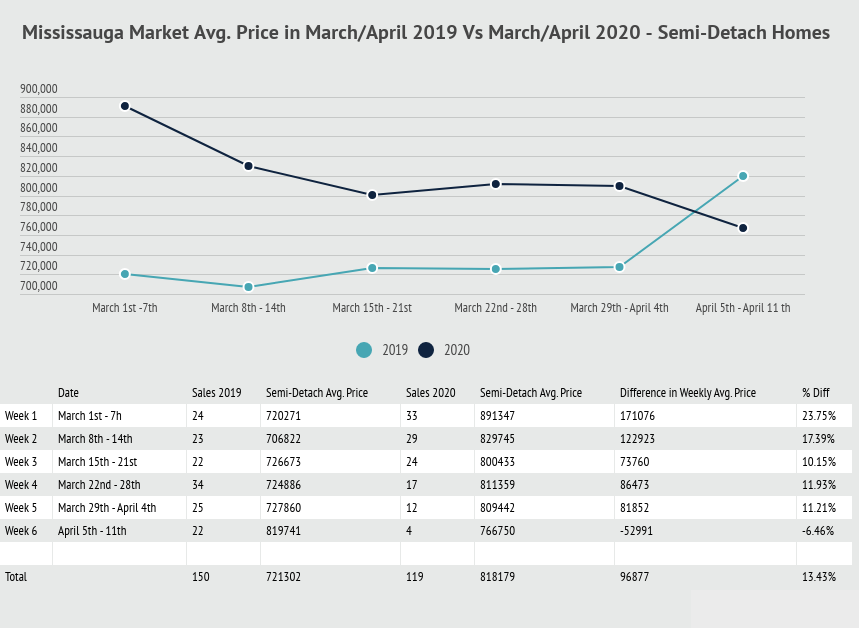Click the 17.39% cell

tap(818, 439)
